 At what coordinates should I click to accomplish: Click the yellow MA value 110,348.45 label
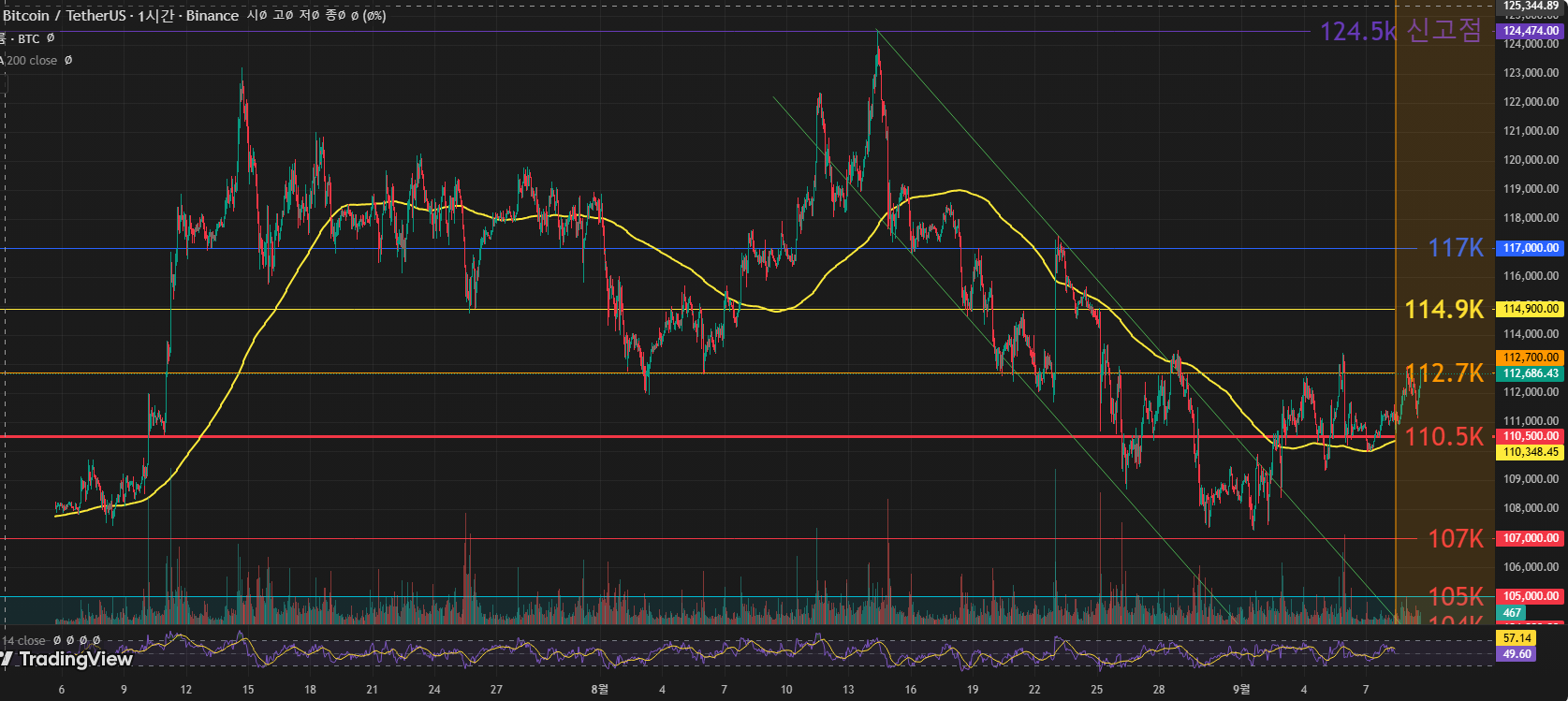tap(1531, 452)
